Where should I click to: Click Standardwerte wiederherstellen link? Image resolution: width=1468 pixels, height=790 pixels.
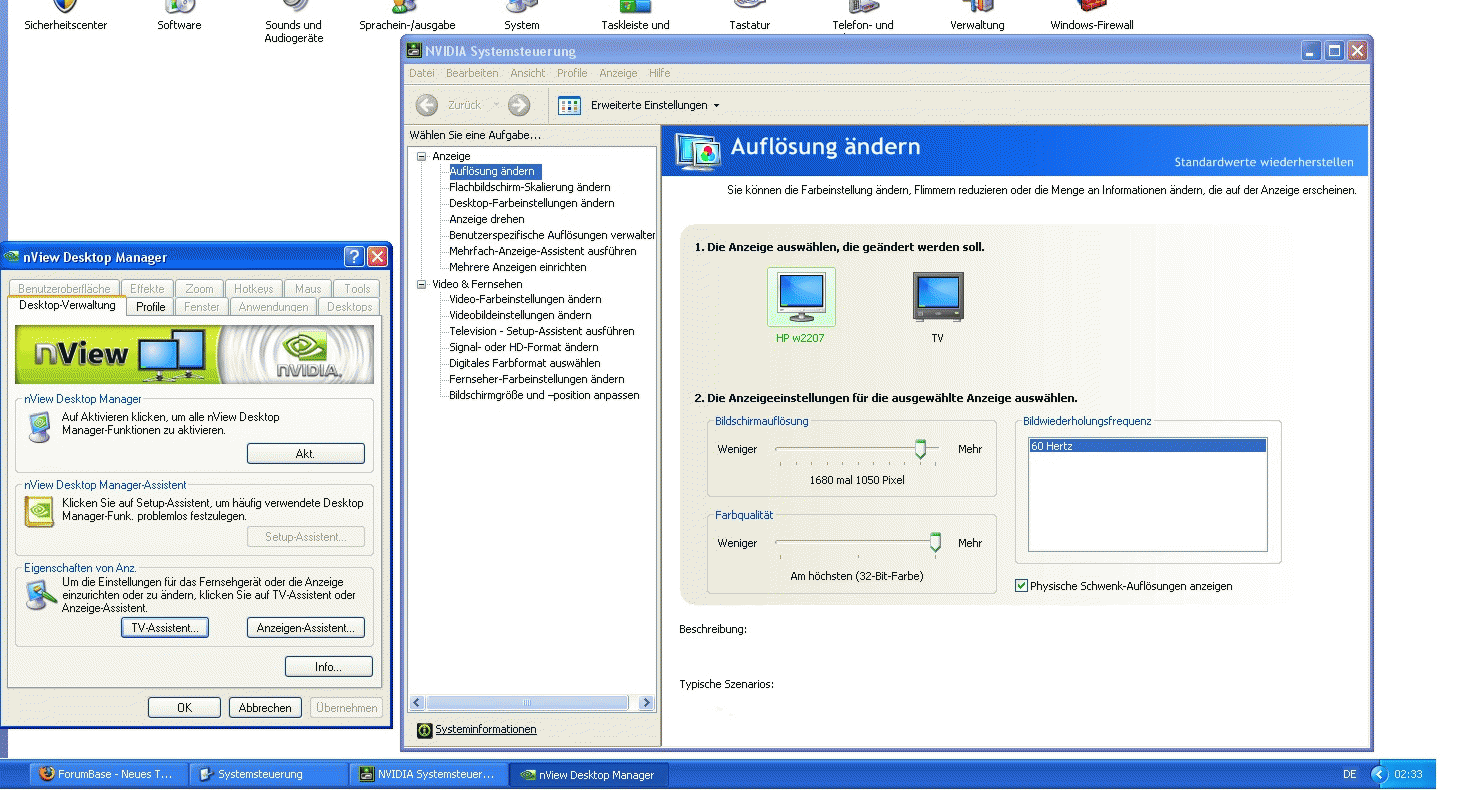[1263, 162]
